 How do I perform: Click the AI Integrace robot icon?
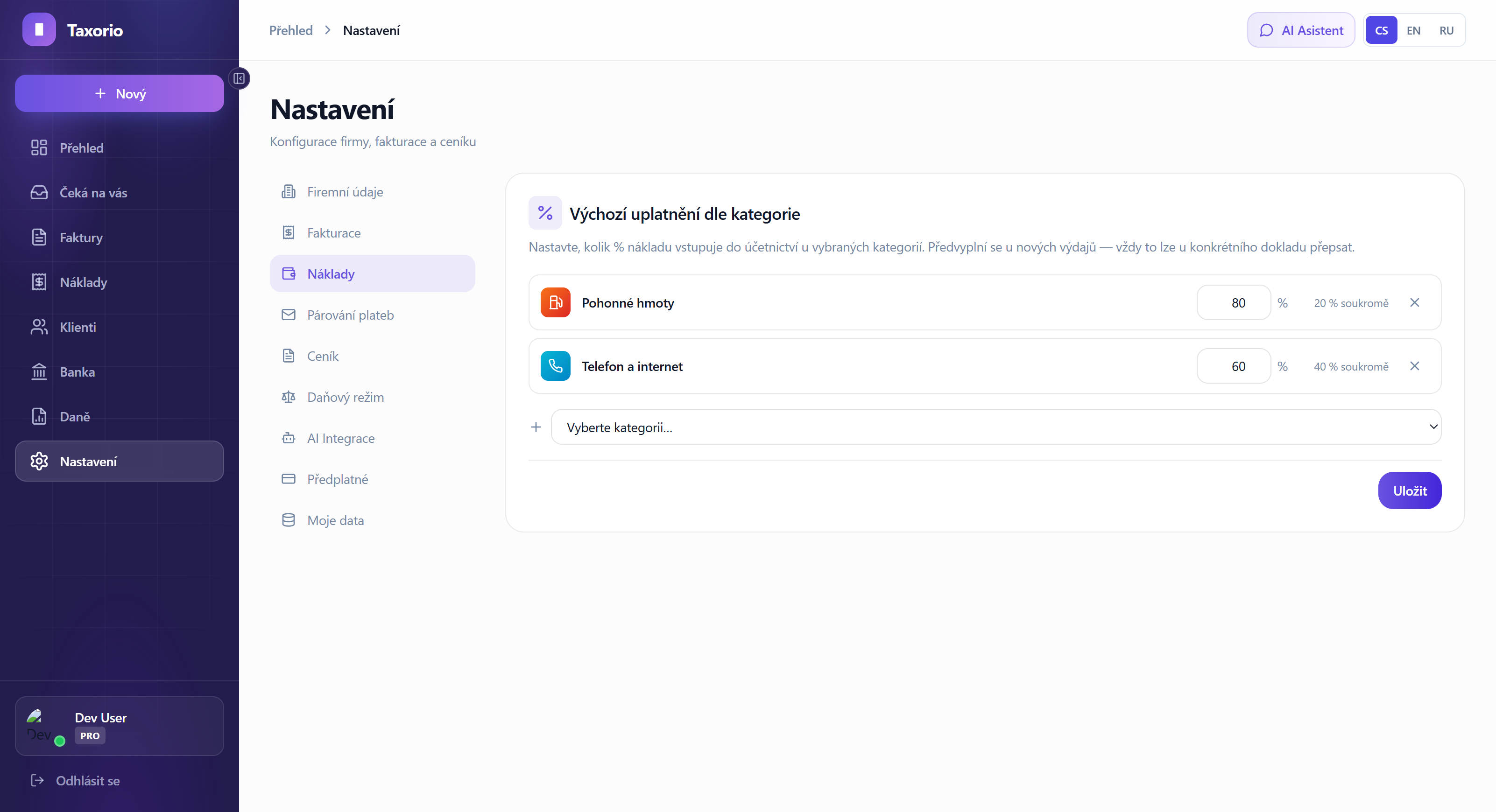click(289, 438)
